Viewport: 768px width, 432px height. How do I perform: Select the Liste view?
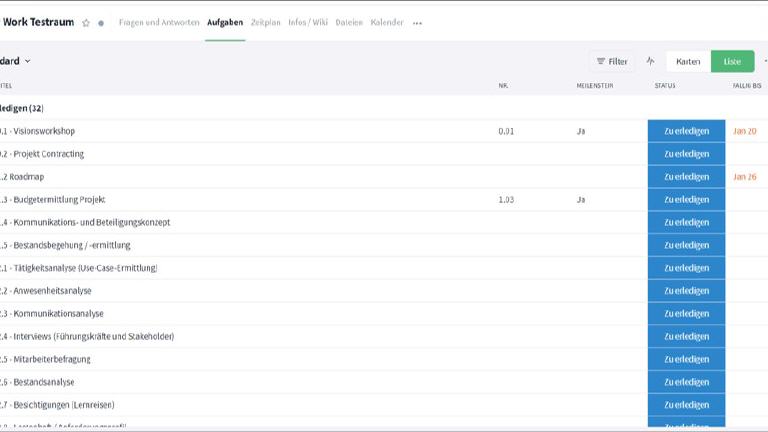[x=732, y=61]
